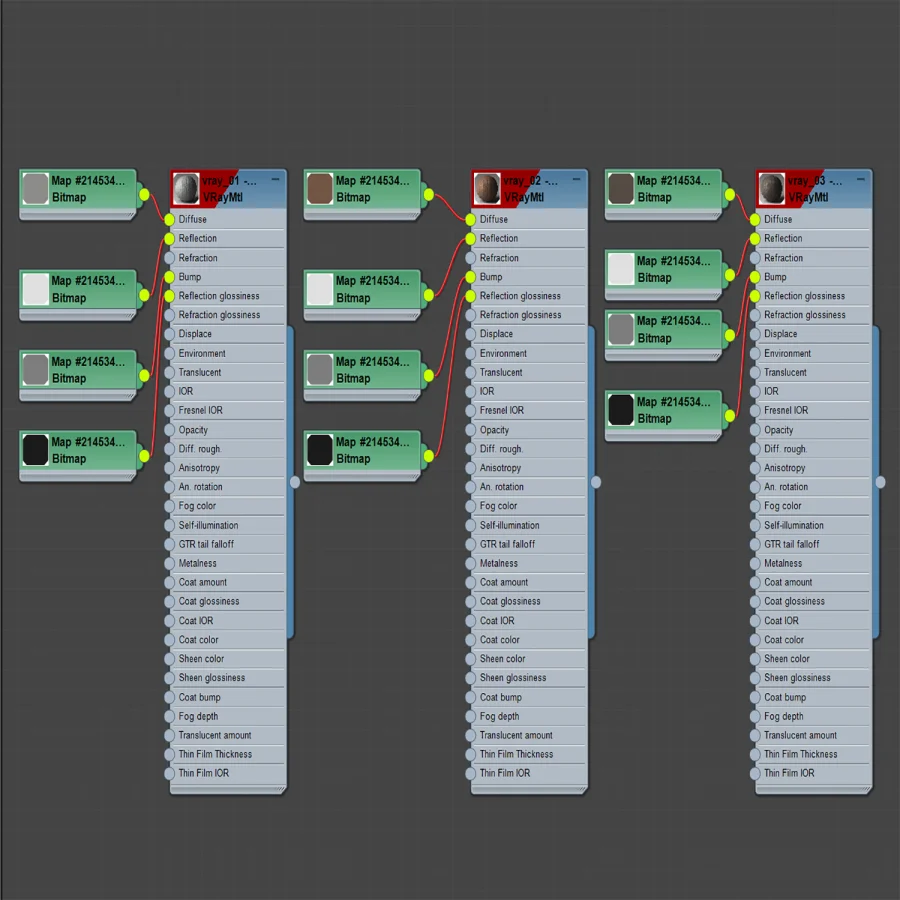Click the output socket of vray_03's black Bitmap
Image resolution: width=900 pixels, height=900 pixels.
730,416
